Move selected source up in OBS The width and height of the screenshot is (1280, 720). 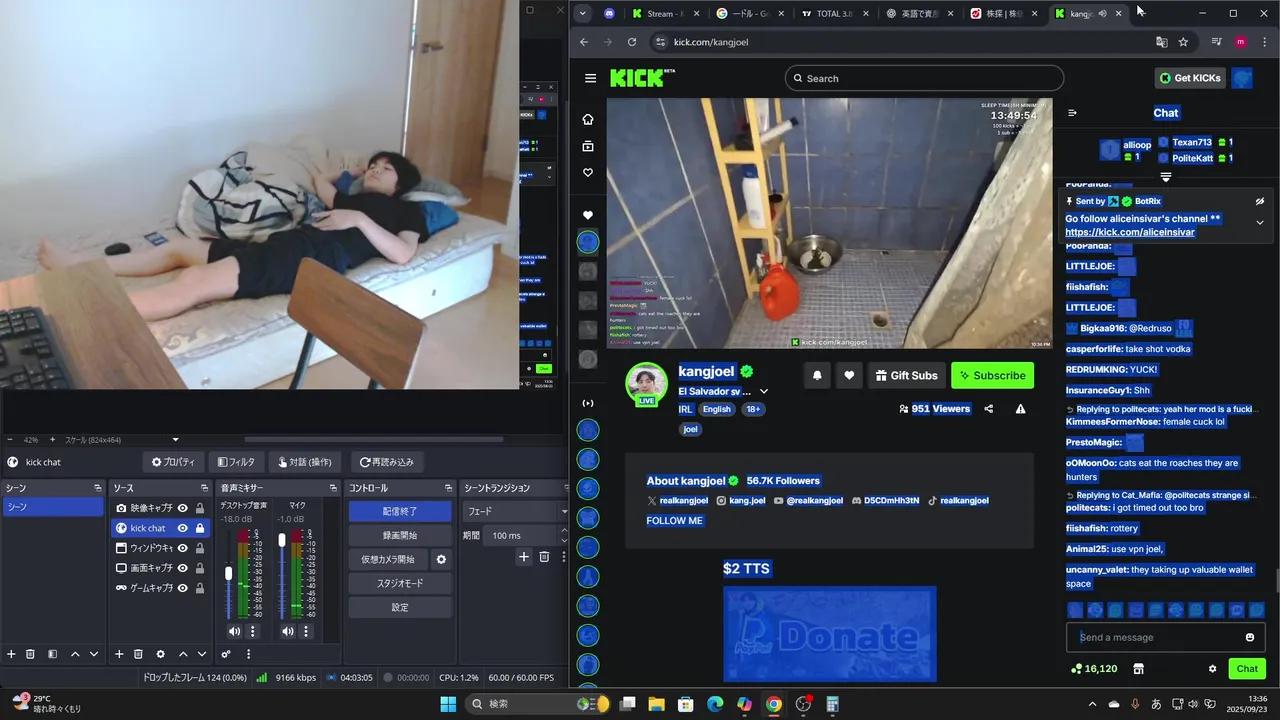tap(183, 654)
